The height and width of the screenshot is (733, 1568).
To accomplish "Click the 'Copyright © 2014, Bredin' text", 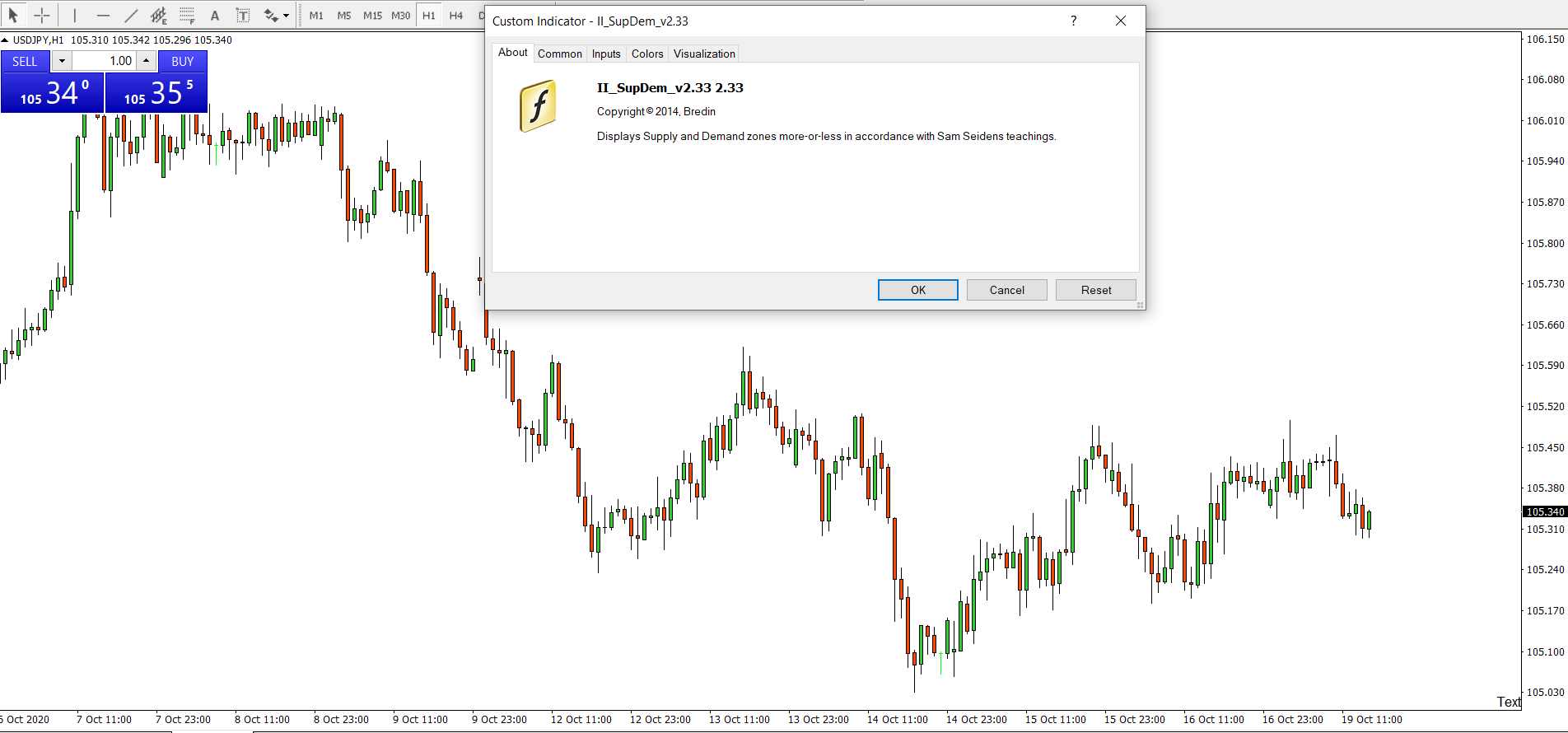I will click(x=656, y=111).
